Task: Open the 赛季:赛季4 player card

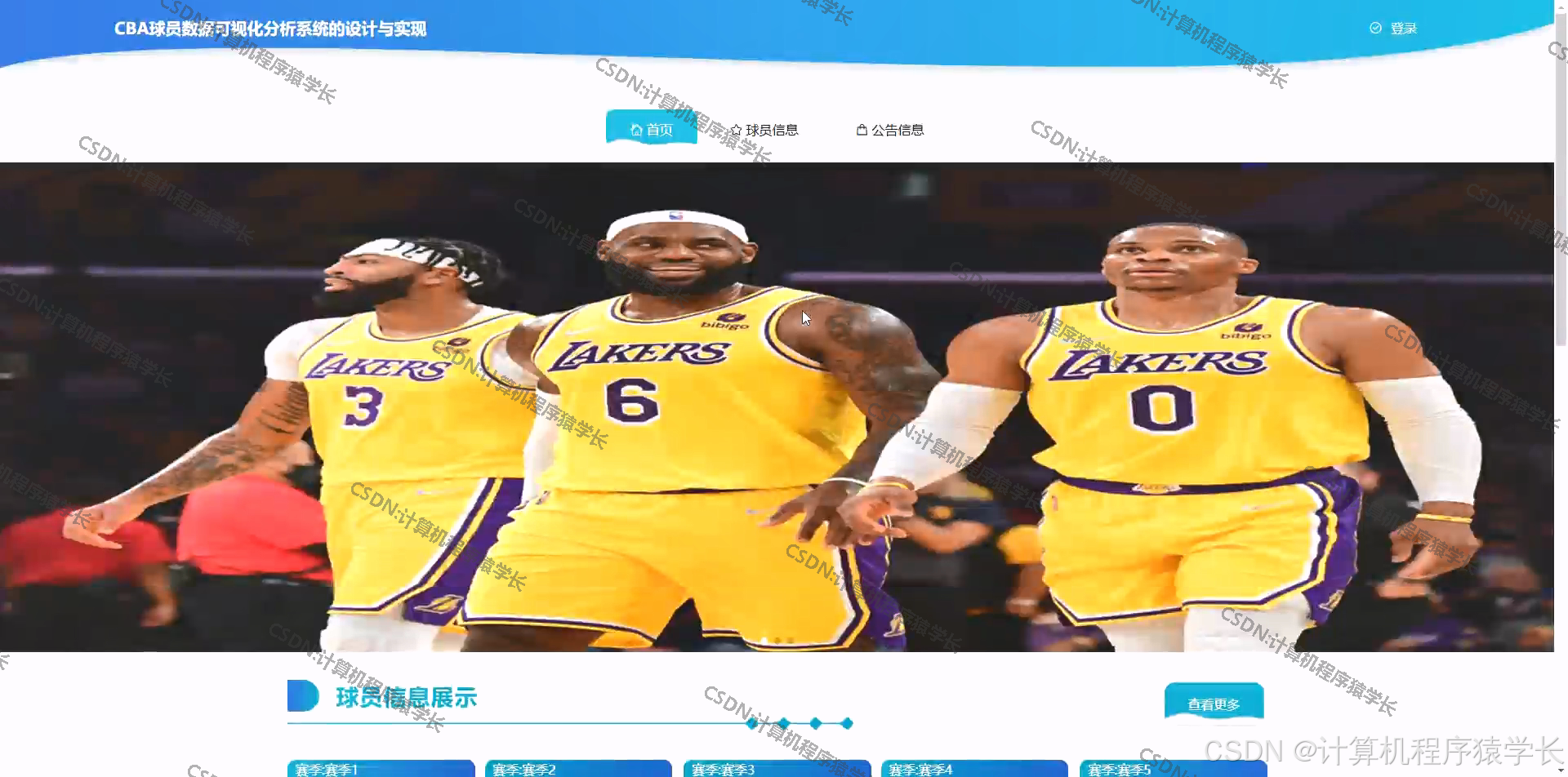Action: 975,769
